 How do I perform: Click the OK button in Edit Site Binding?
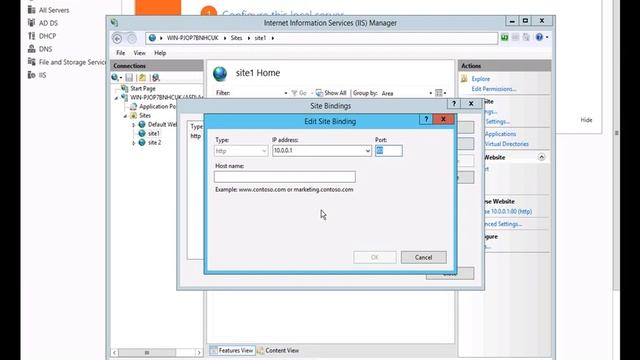tap(374, 257)
